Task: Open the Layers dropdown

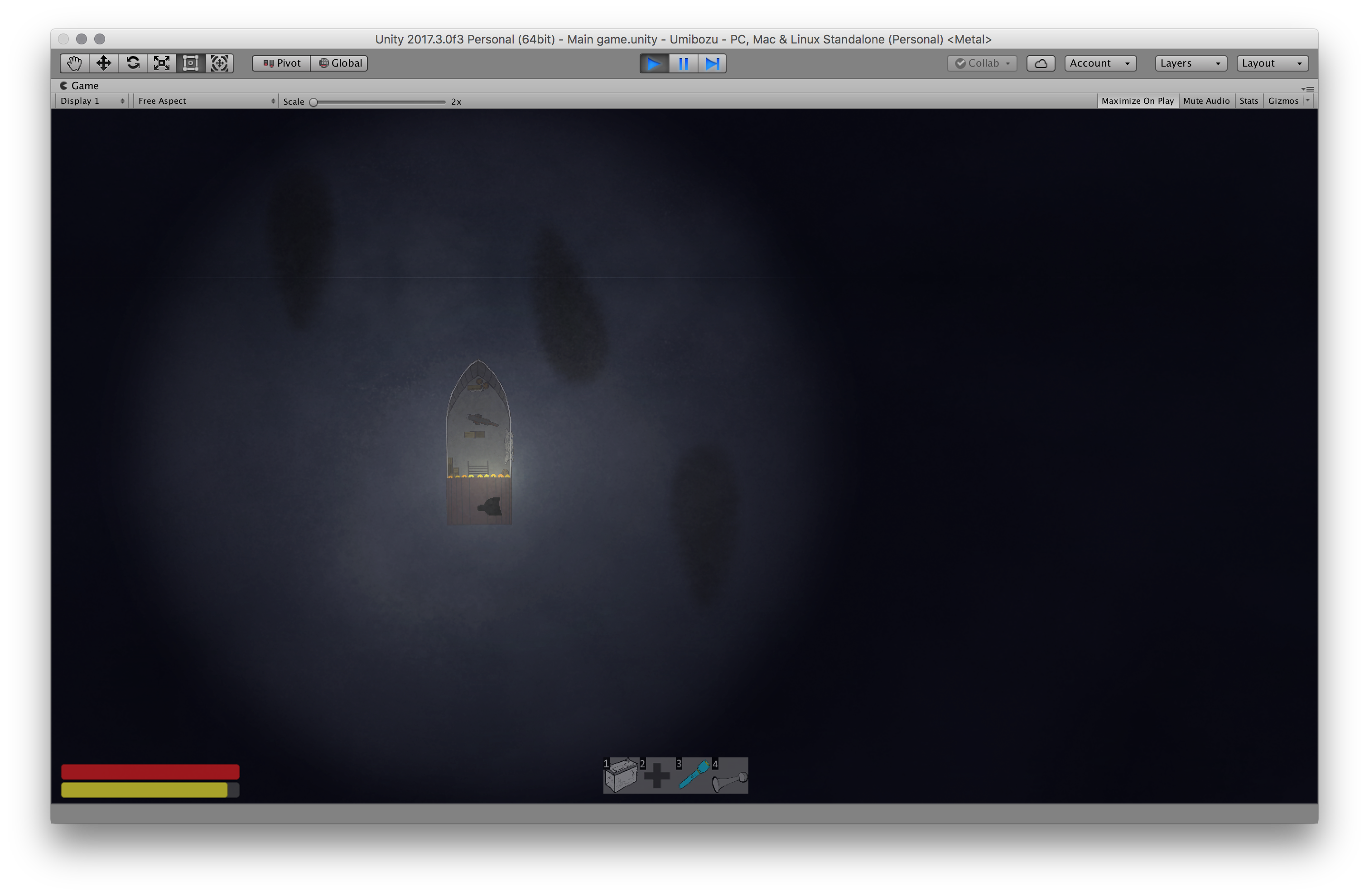Action: [1190, 63]
